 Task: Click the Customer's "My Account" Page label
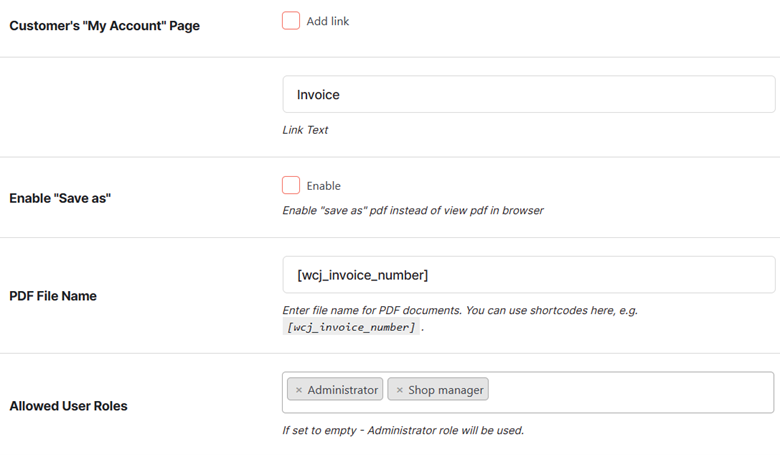click(x=104, y=26)
